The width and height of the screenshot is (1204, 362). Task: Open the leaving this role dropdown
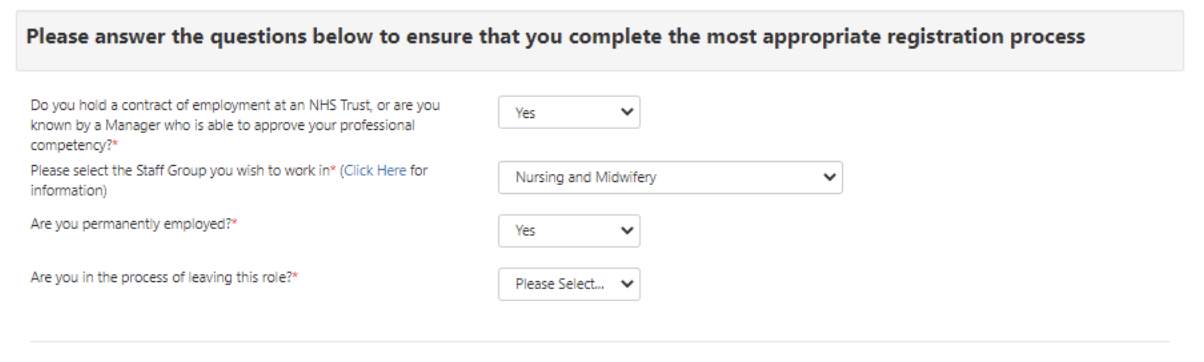569,284
